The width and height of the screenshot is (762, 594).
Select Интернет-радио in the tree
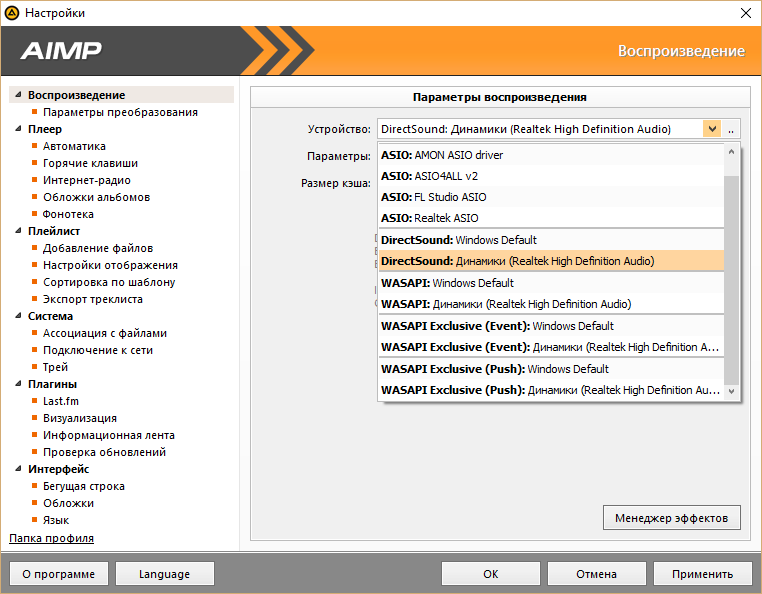click(87, 180)
